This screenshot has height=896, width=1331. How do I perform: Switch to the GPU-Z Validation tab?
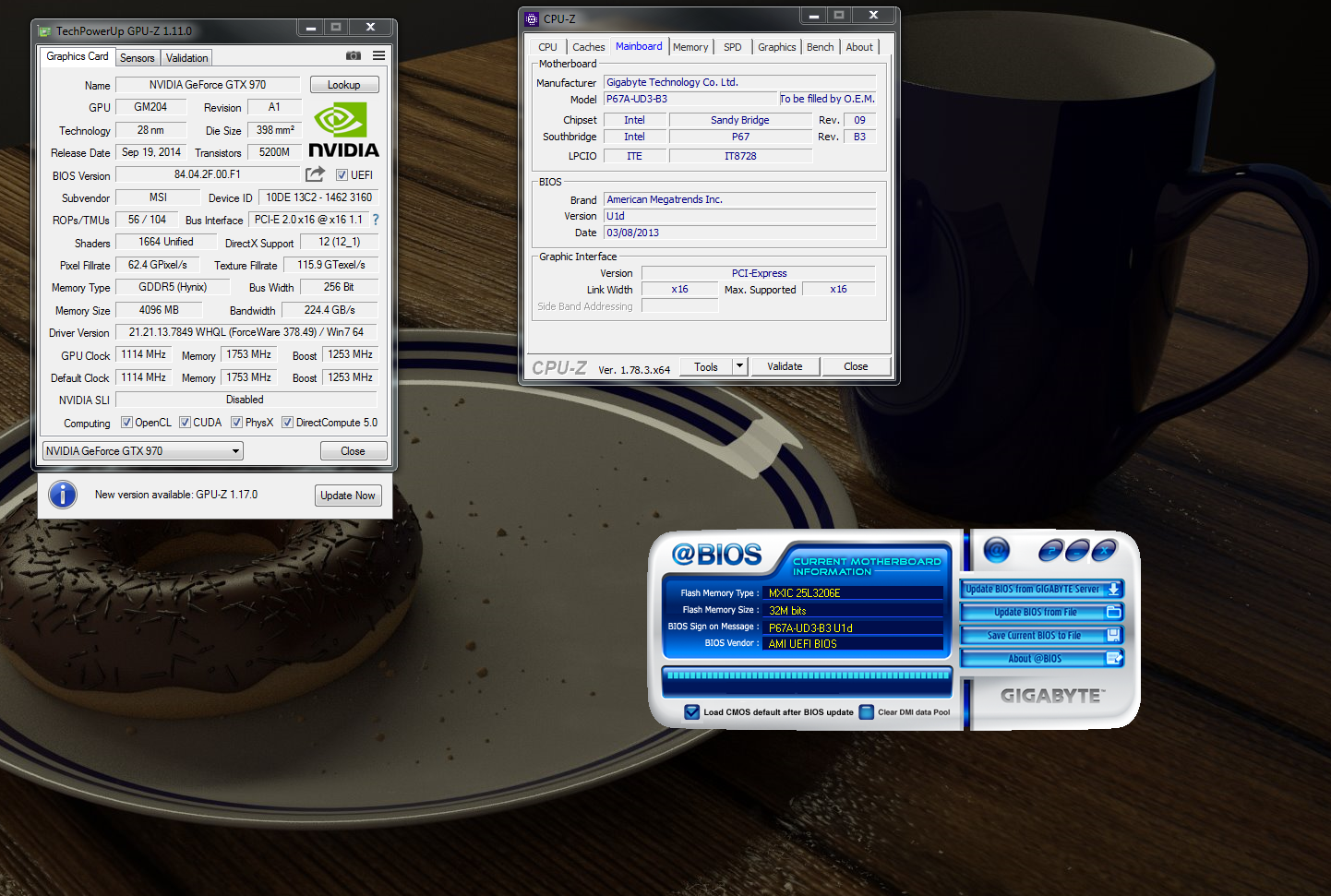(x=187, y=58)
